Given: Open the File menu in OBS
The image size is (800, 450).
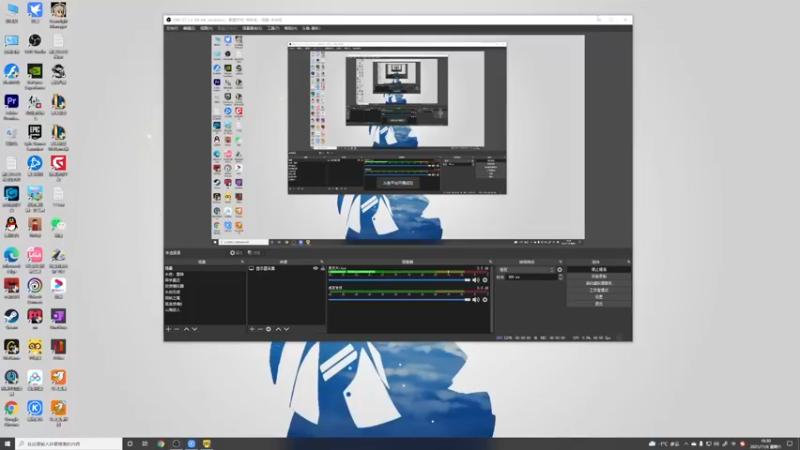Looking at the screenshot, I should 172,29.
